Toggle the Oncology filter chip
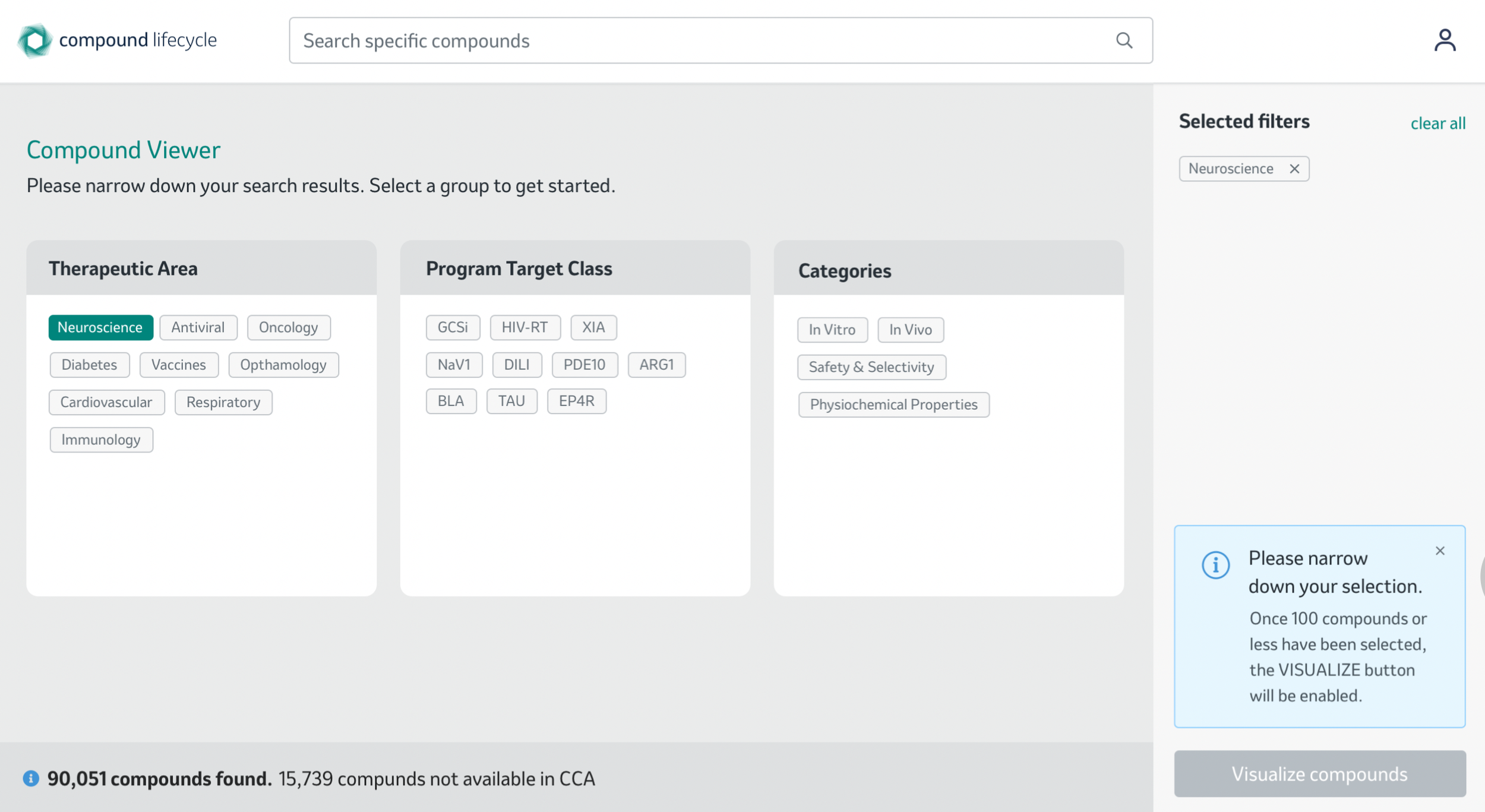The width and height of the screenshot is (1485, 812). coord(288,327)
